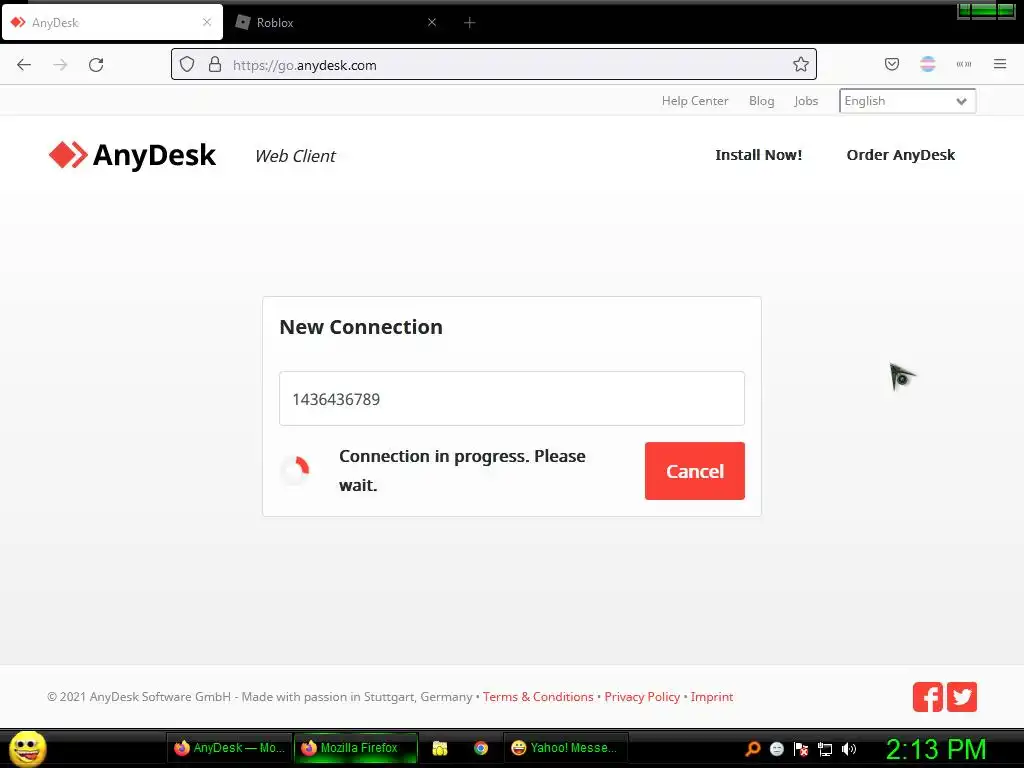Screen dimensions: 1024x768
Task: Click the round smiley tray icon
Action: click(x=776, y=749)
